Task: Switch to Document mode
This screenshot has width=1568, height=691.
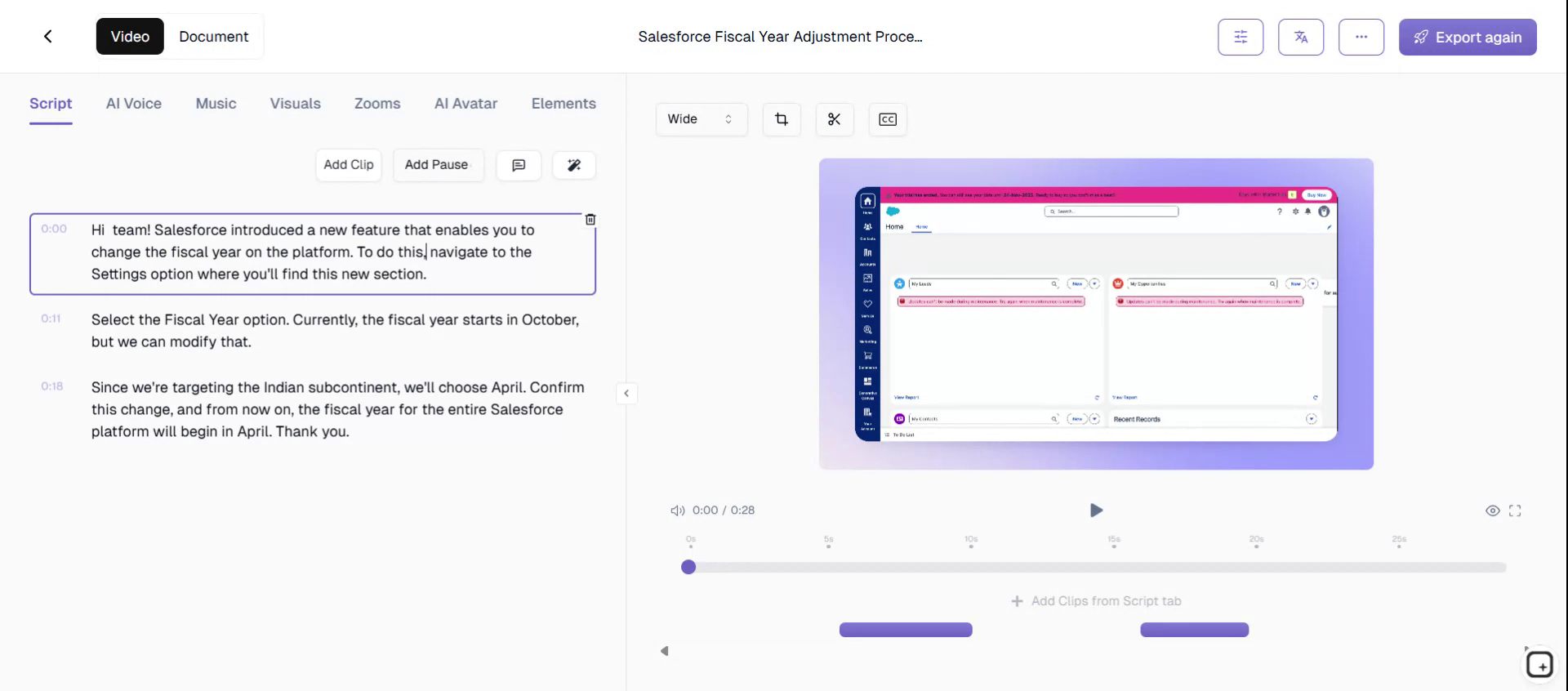Action: tap(213, 37)
